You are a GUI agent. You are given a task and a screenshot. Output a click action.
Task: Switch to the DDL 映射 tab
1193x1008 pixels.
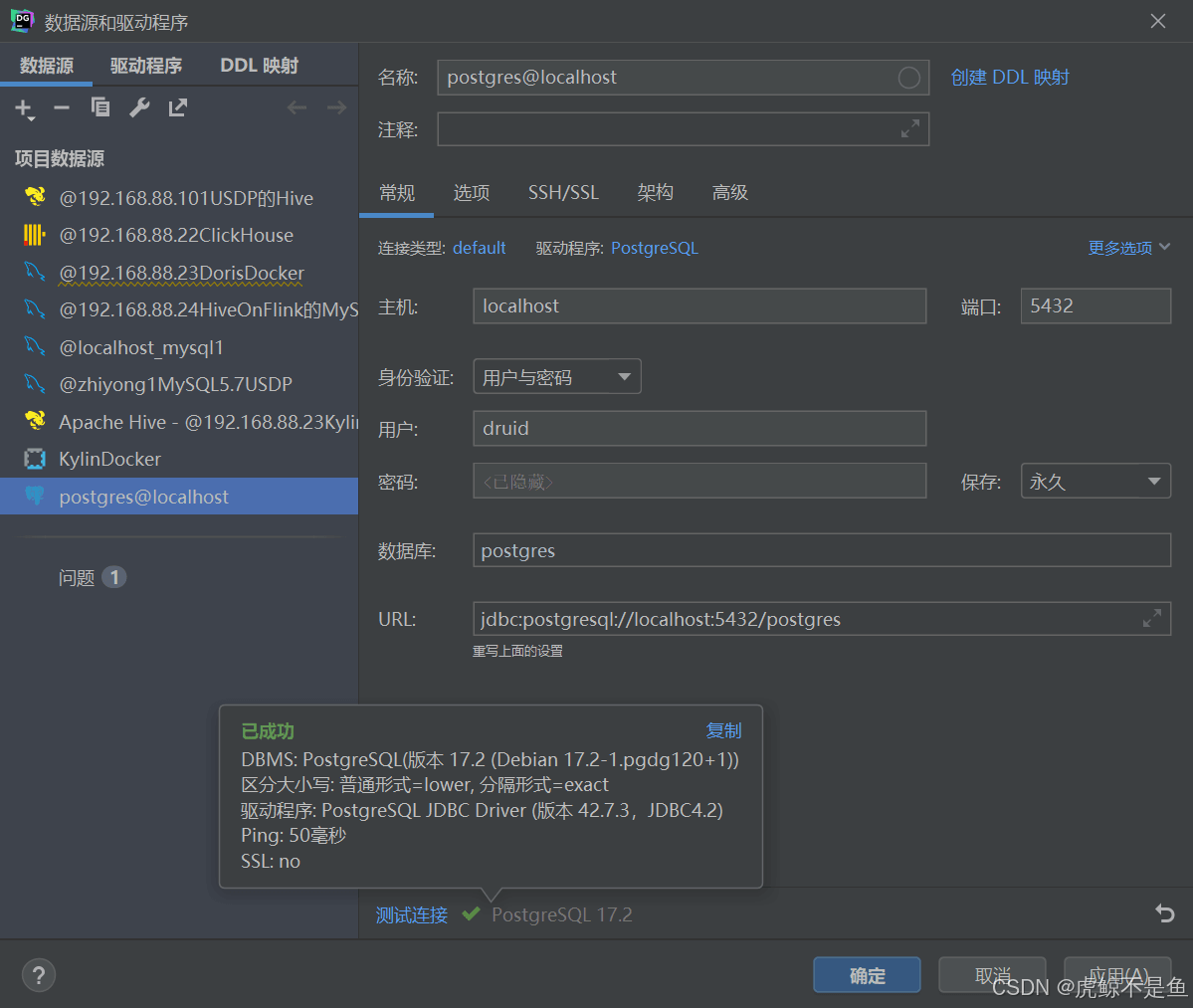coord(260,66)
